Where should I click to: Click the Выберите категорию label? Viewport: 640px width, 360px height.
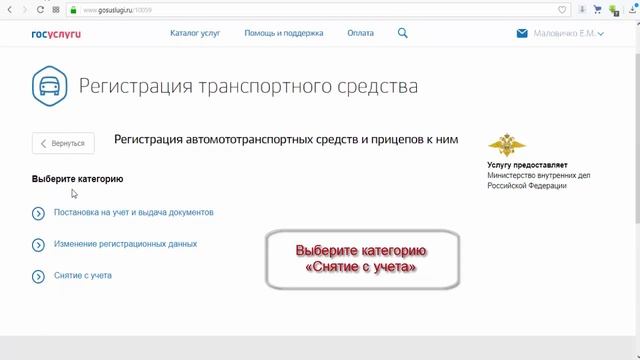point(78,179)
